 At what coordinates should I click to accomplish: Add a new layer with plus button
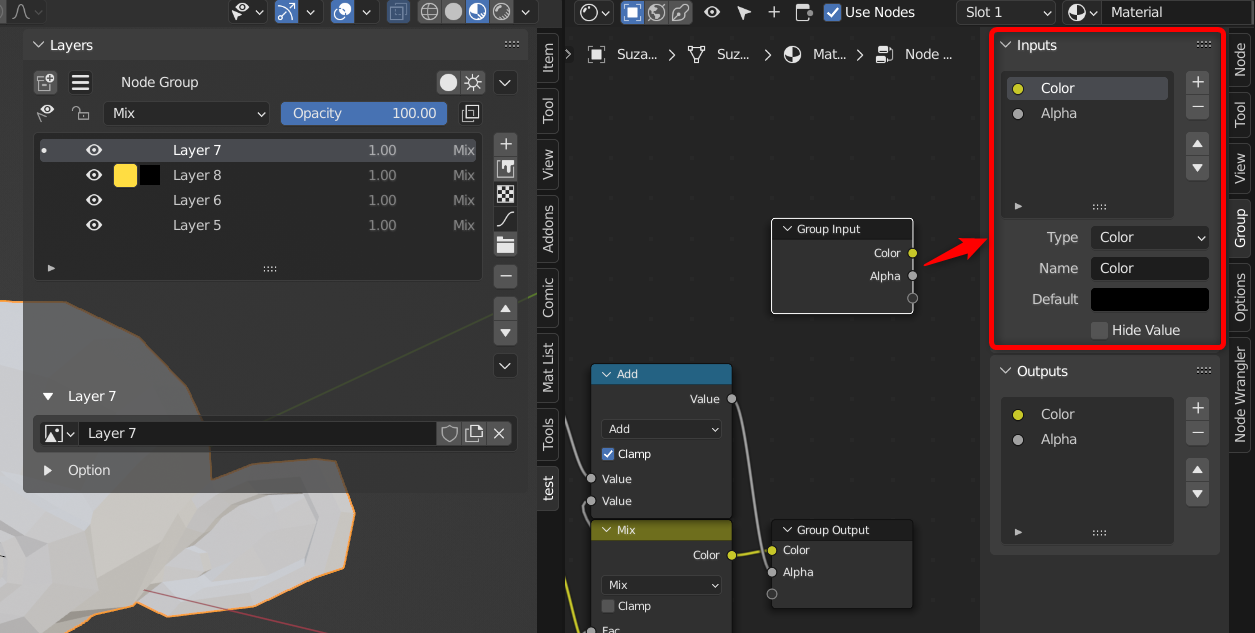506,144
